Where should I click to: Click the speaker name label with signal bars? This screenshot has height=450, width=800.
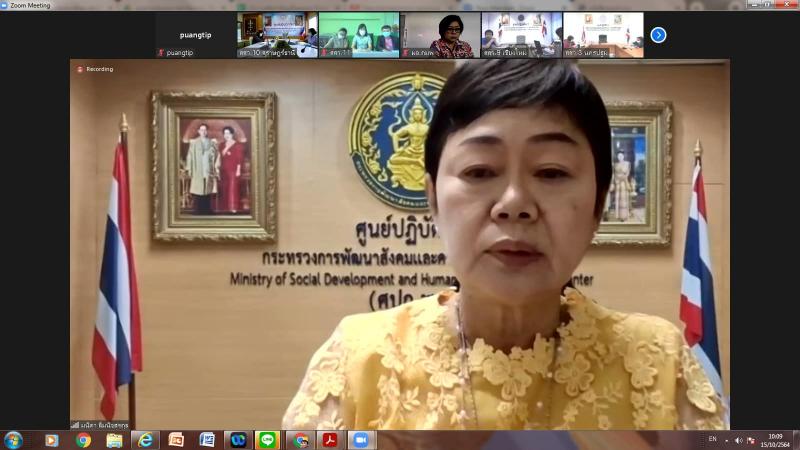pyautogui.click(x=100, y=425)
